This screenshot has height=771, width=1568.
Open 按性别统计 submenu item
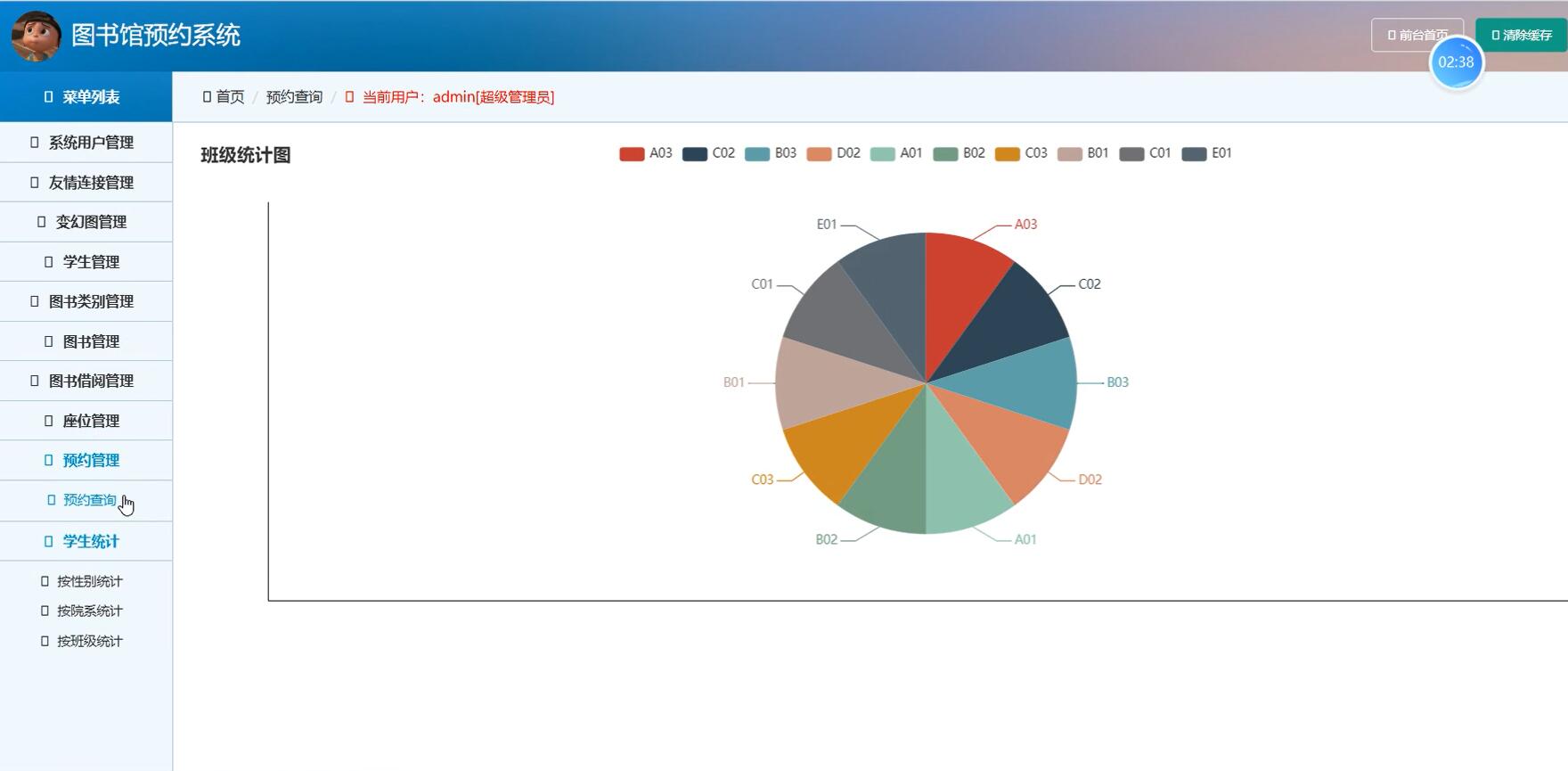[x=89, y=581]
